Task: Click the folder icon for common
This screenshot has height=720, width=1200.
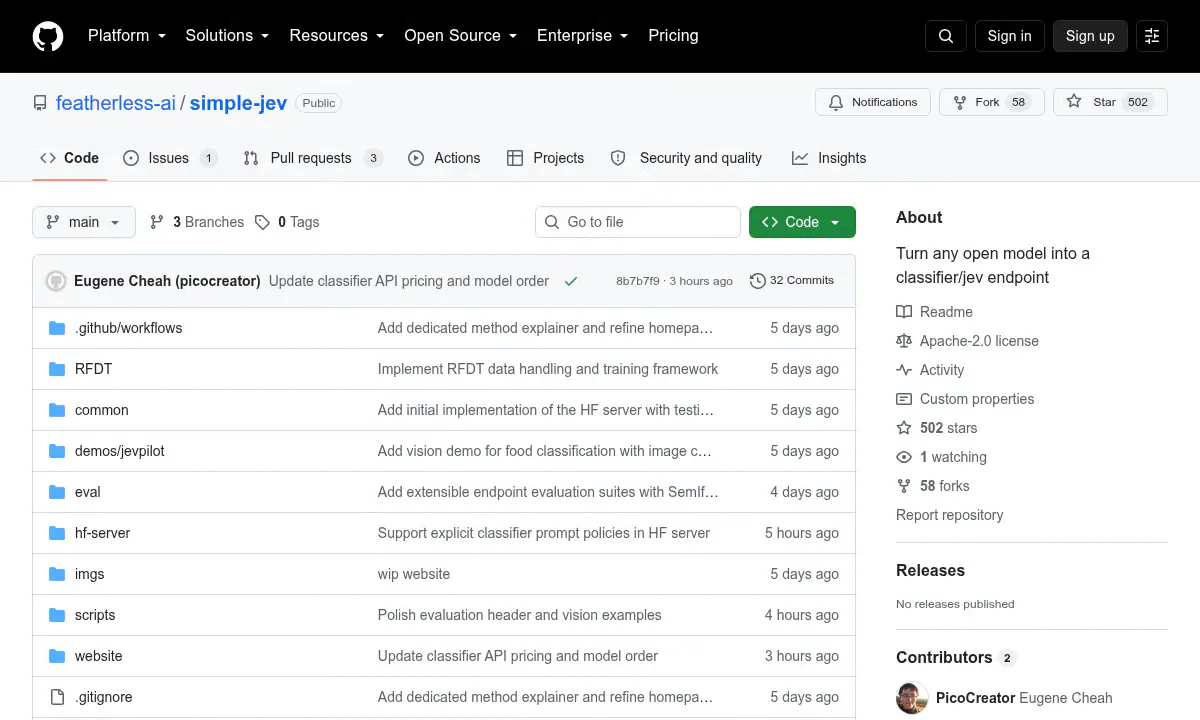Action: click(x=57, y=410)
